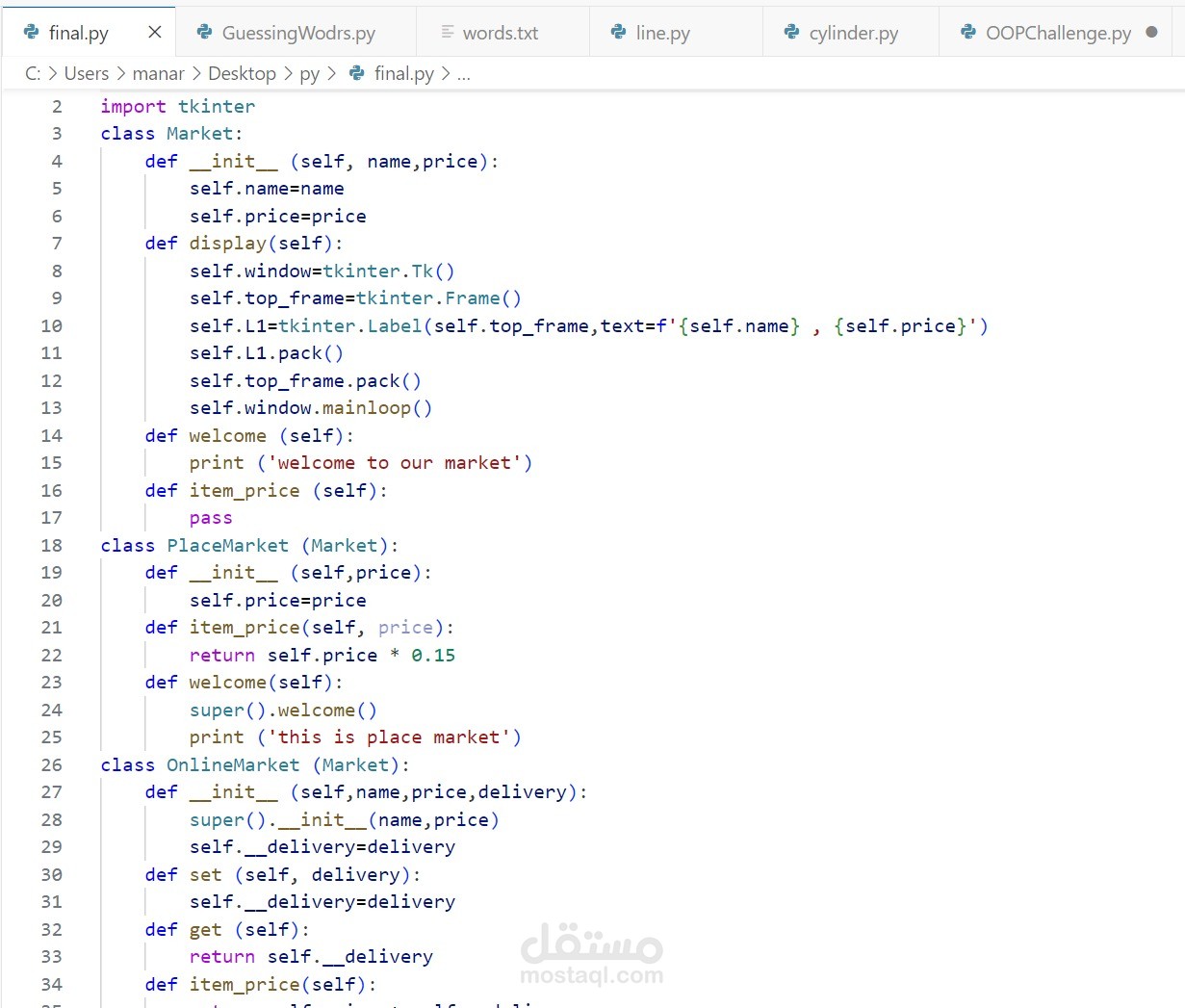1185x1008 pixels.
Task: Click line number 3 in the gutter
Action: click(57, 134)
